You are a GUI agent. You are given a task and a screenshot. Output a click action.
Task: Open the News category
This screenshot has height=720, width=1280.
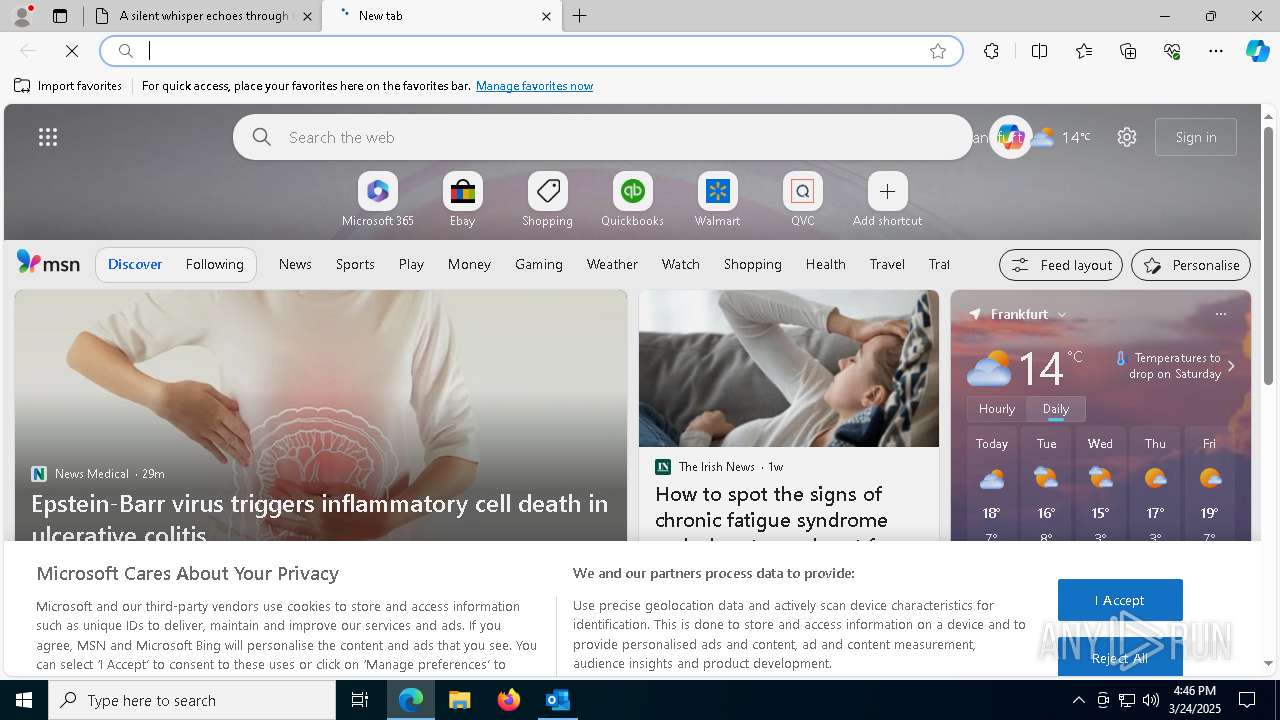[295, 264]
